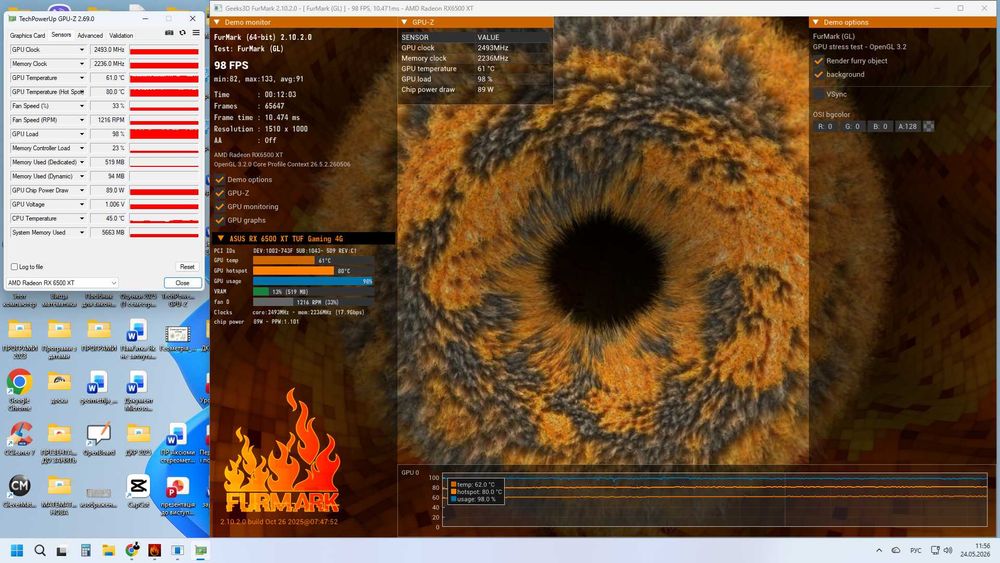The image size is (1000, 563).
Task: Show hidden system tray icons
Action: (879, 550)
